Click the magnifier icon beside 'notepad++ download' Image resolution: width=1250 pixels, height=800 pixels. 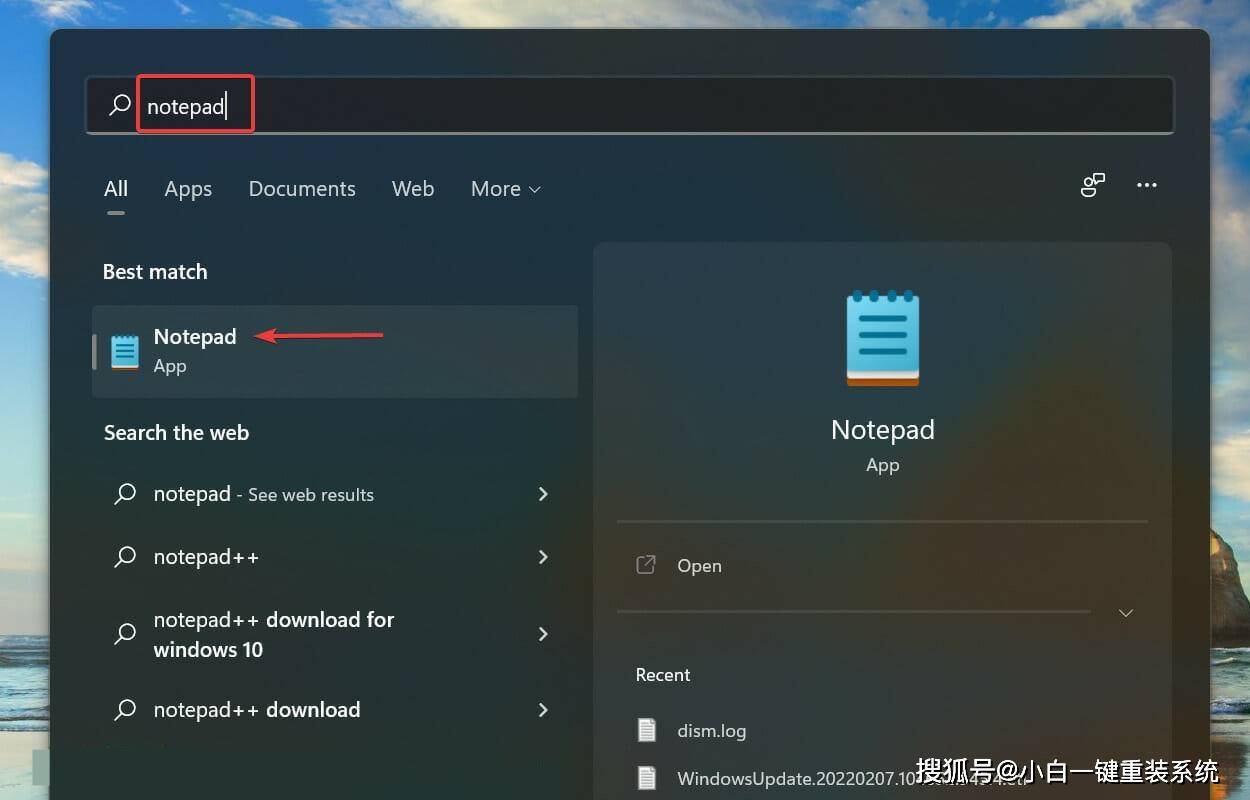125,710
